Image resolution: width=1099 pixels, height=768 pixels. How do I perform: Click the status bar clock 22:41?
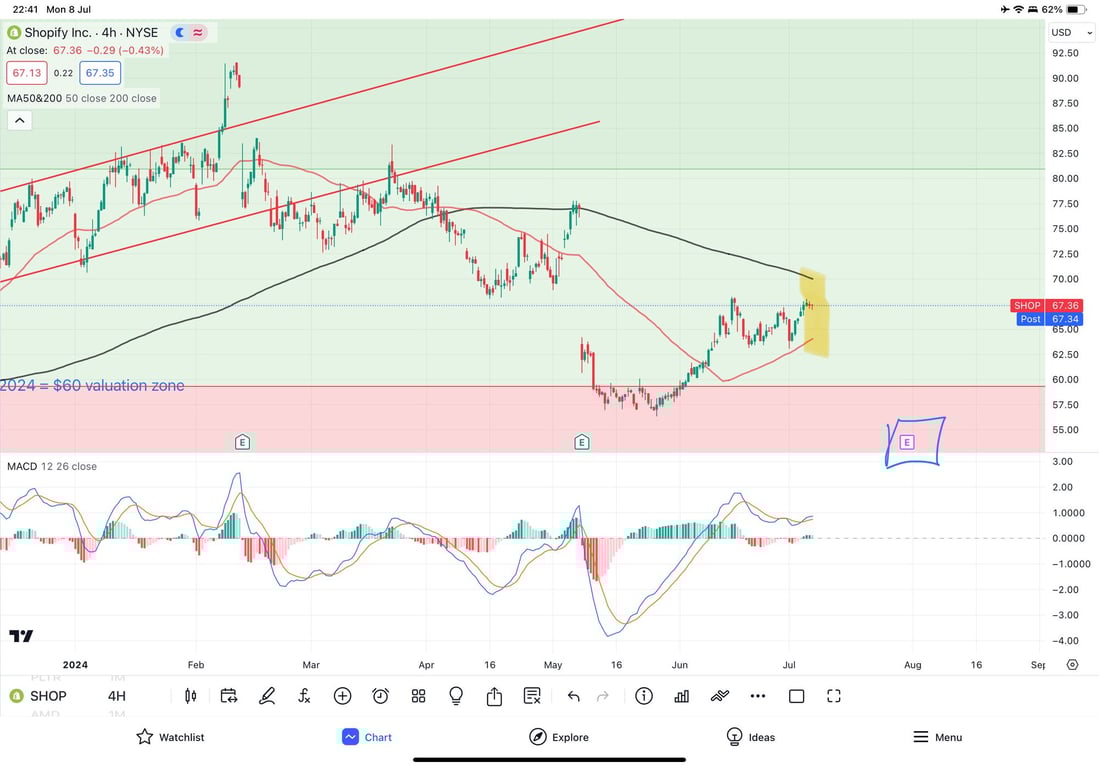[25, 9]
